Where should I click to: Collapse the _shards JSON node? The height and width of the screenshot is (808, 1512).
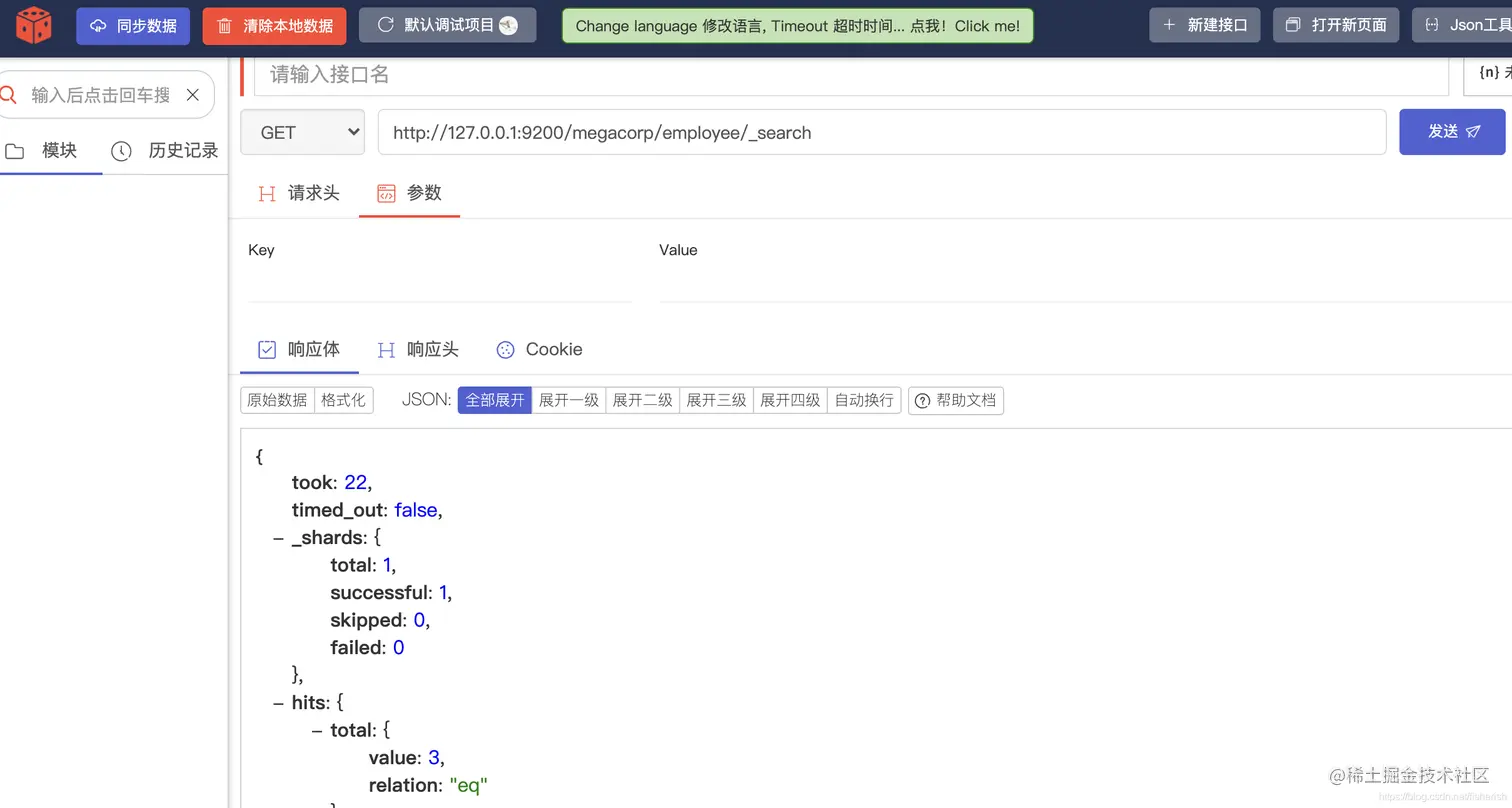click(278, 538)
